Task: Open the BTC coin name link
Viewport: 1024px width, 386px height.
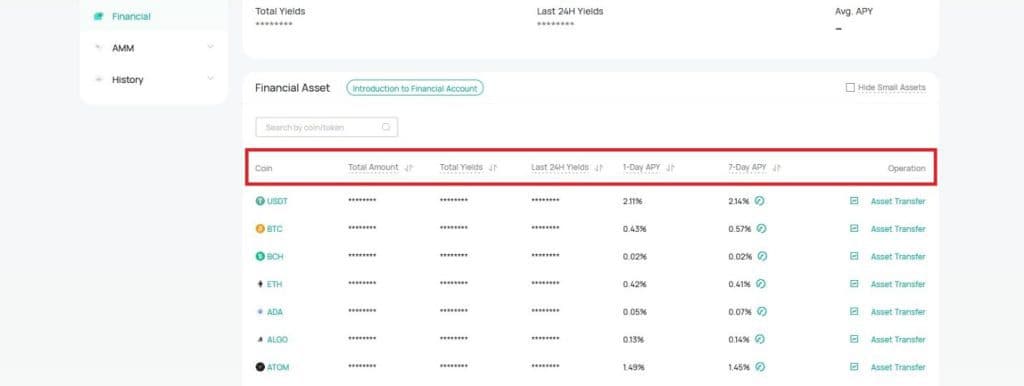Action: tap(274, 229)
